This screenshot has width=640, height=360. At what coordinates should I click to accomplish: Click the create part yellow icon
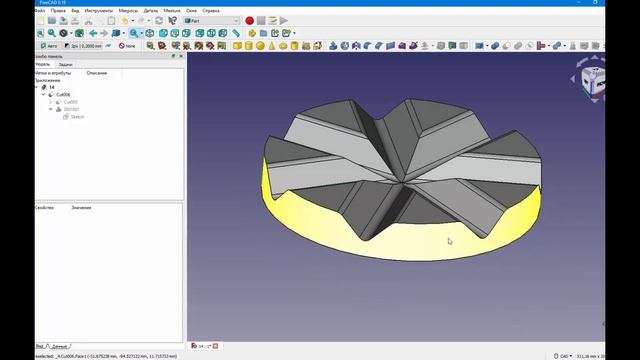[x=252, y=33]
